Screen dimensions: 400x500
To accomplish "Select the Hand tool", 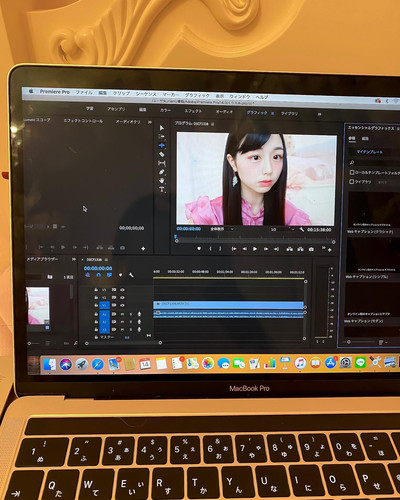I will (x=162, y=181).
